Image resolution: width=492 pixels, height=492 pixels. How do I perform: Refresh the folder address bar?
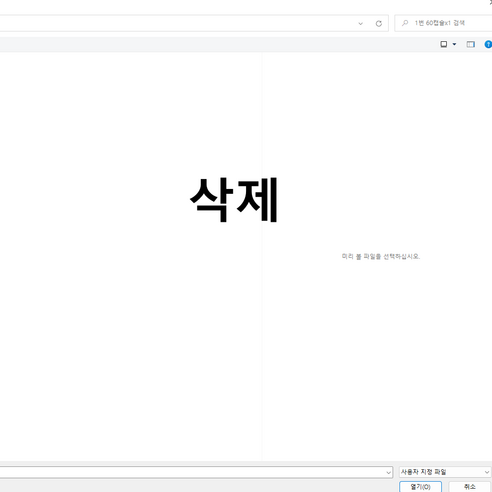379,23
